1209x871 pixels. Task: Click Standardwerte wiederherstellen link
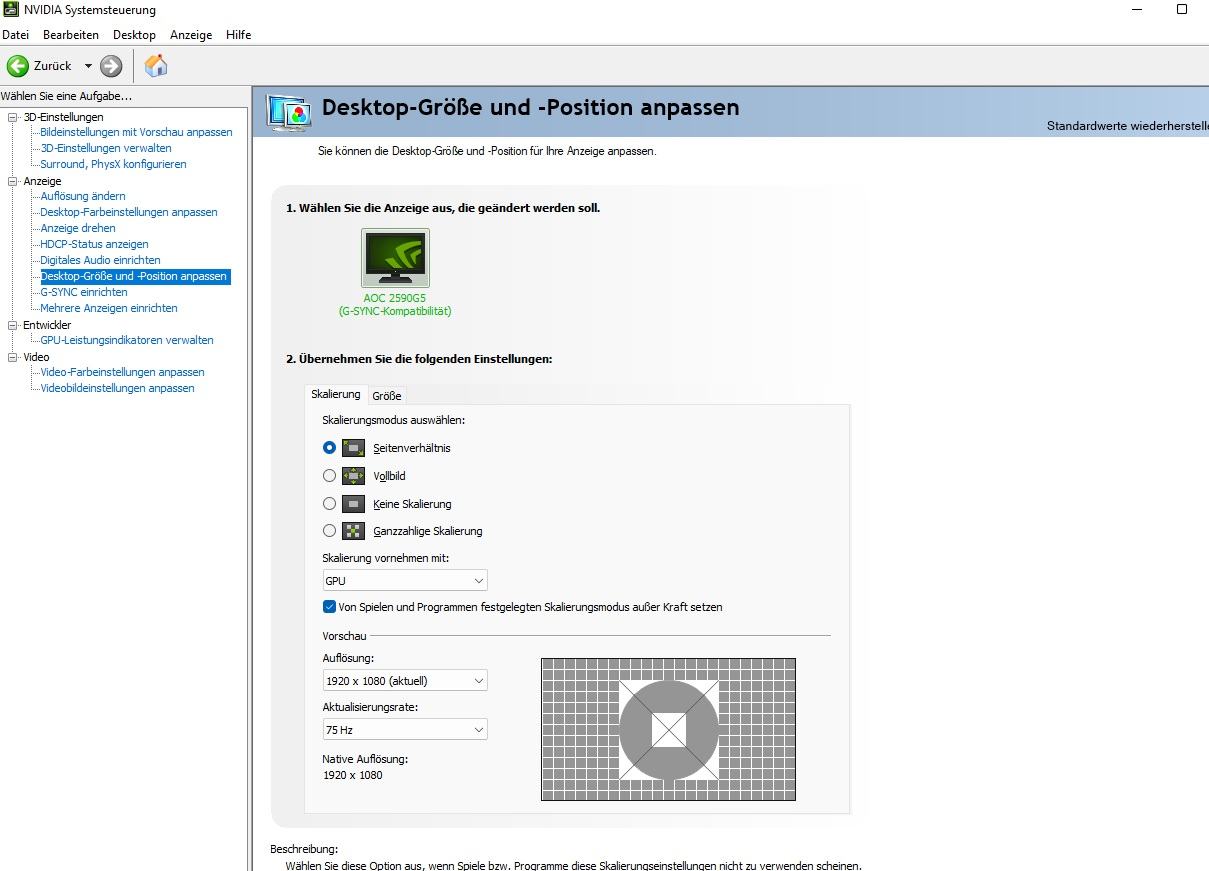point(1127,126)
